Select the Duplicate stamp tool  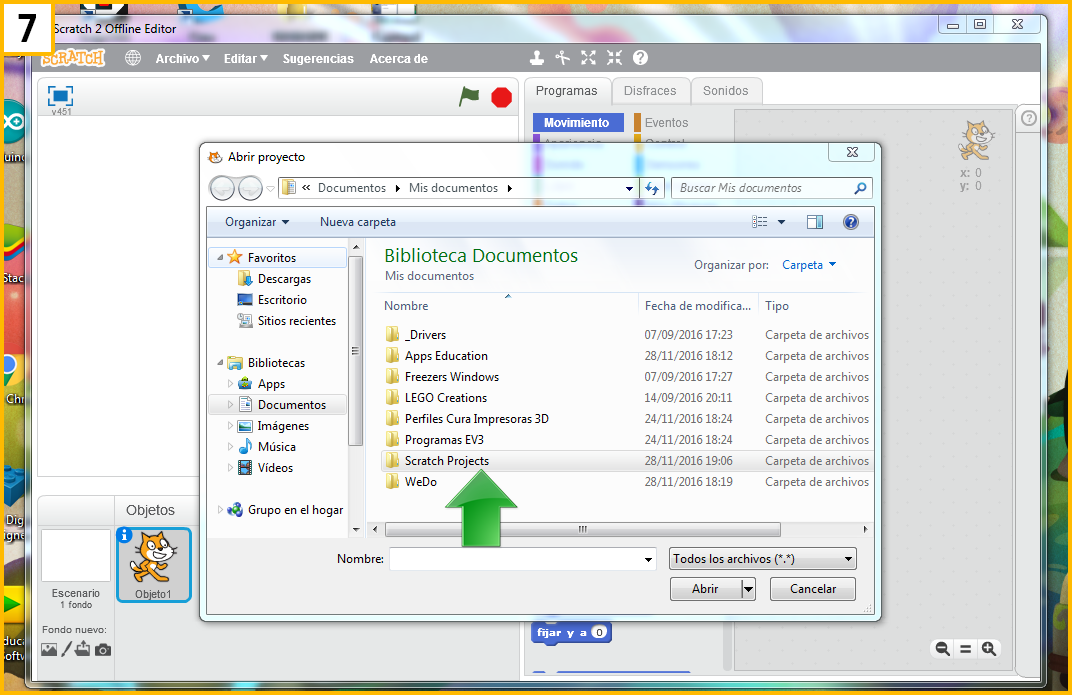click(x=537, y=58)
